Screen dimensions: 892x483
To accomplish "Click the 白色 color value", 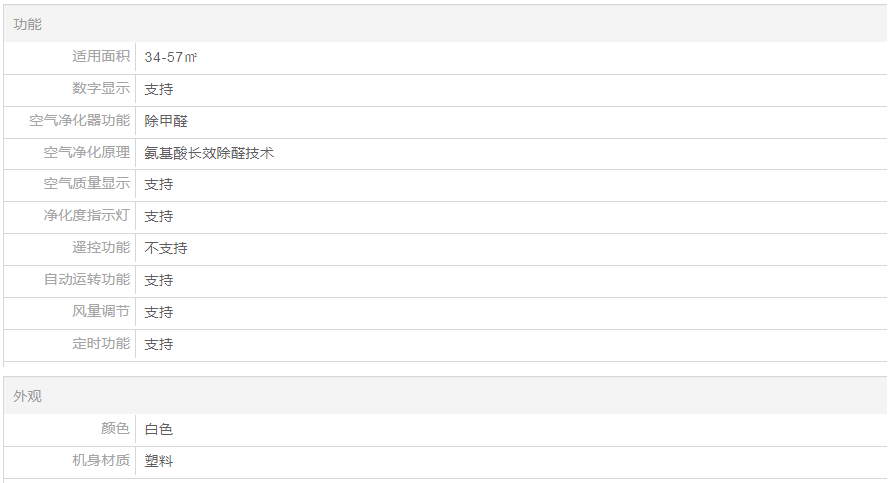I will 159,429.
